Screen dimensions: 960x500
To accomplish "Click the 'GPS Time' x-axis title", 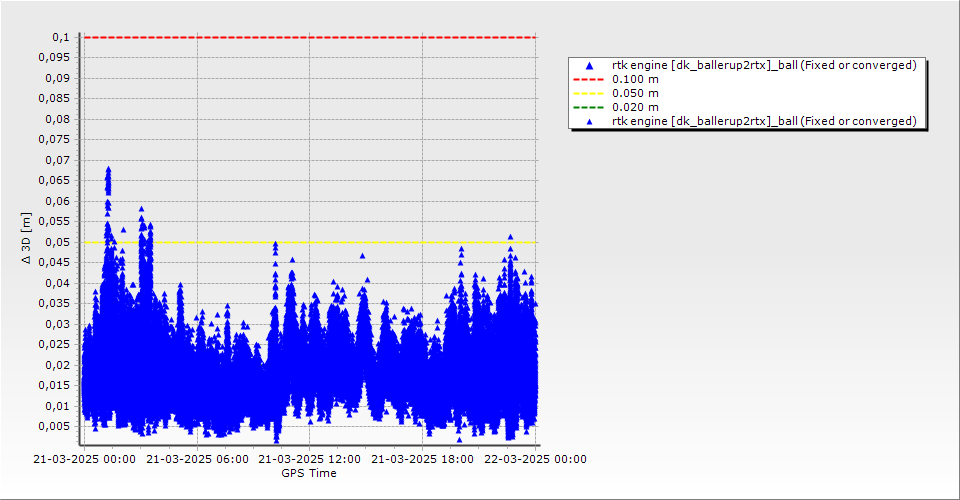I will pyautogui.click(x=309, y=473).
